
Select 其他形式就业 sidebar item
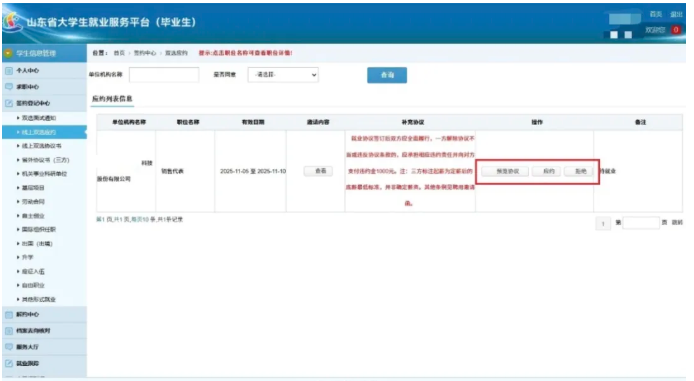point(39,300)
